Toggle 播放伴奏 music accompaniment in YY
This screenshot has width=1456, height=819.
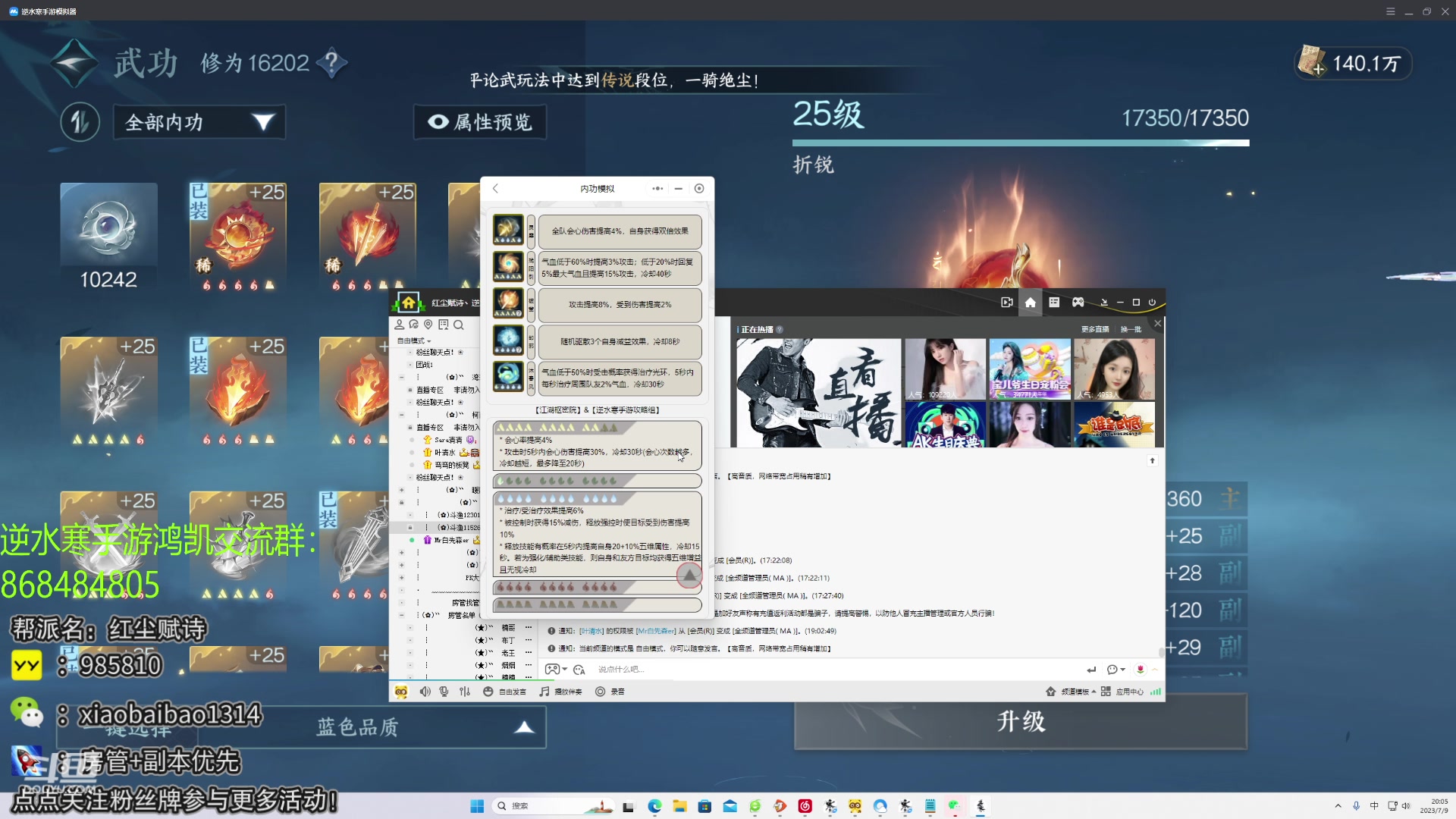tap(561, 692)
